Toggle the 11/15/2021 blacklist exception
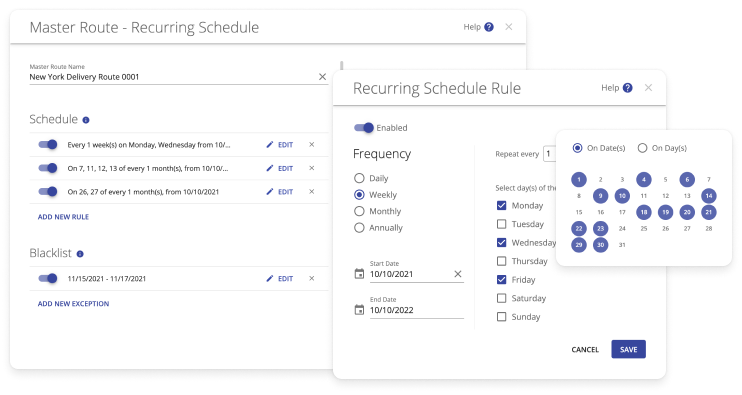742x395 pixels. tap(48, 278)
